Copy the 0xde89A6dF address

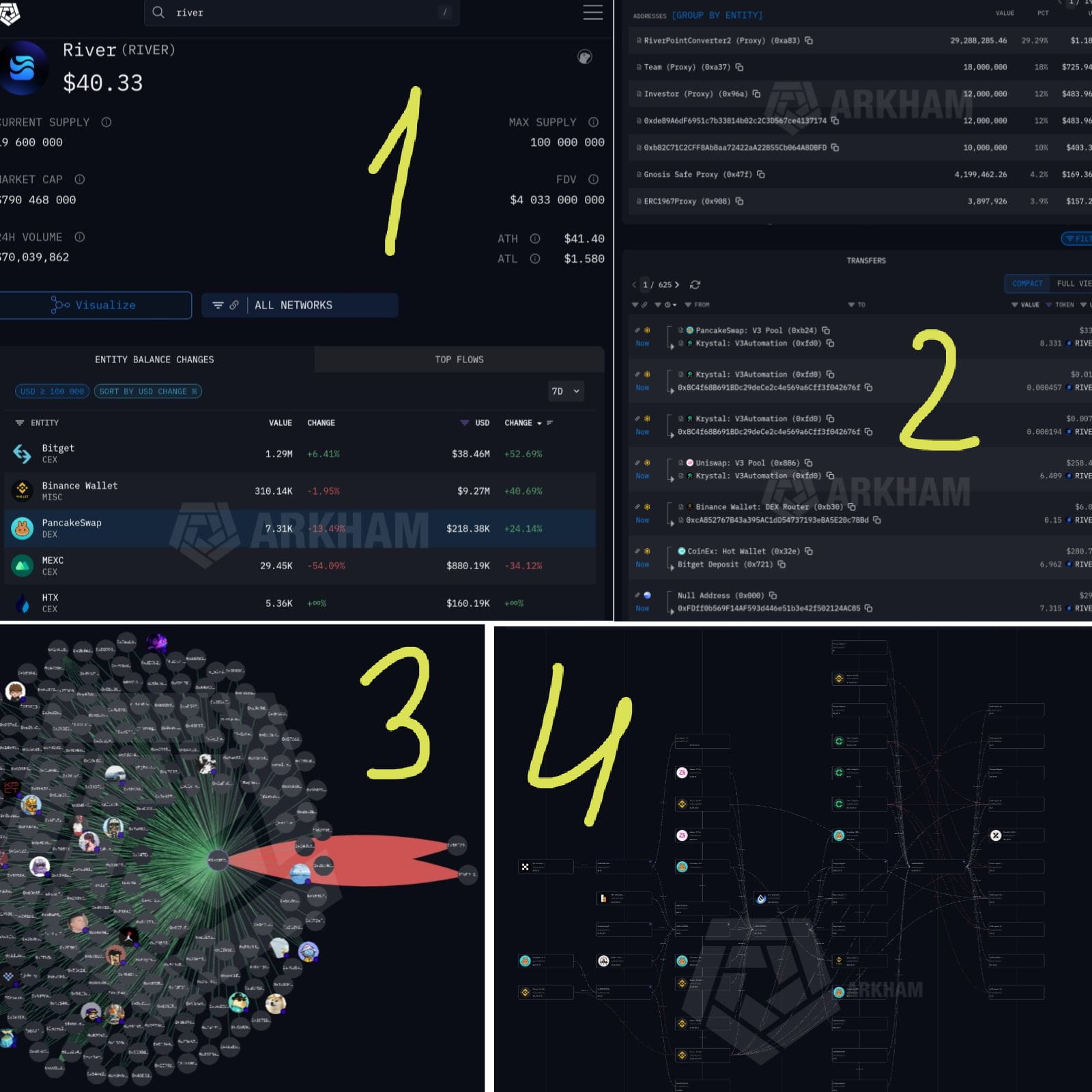[835, 121]
